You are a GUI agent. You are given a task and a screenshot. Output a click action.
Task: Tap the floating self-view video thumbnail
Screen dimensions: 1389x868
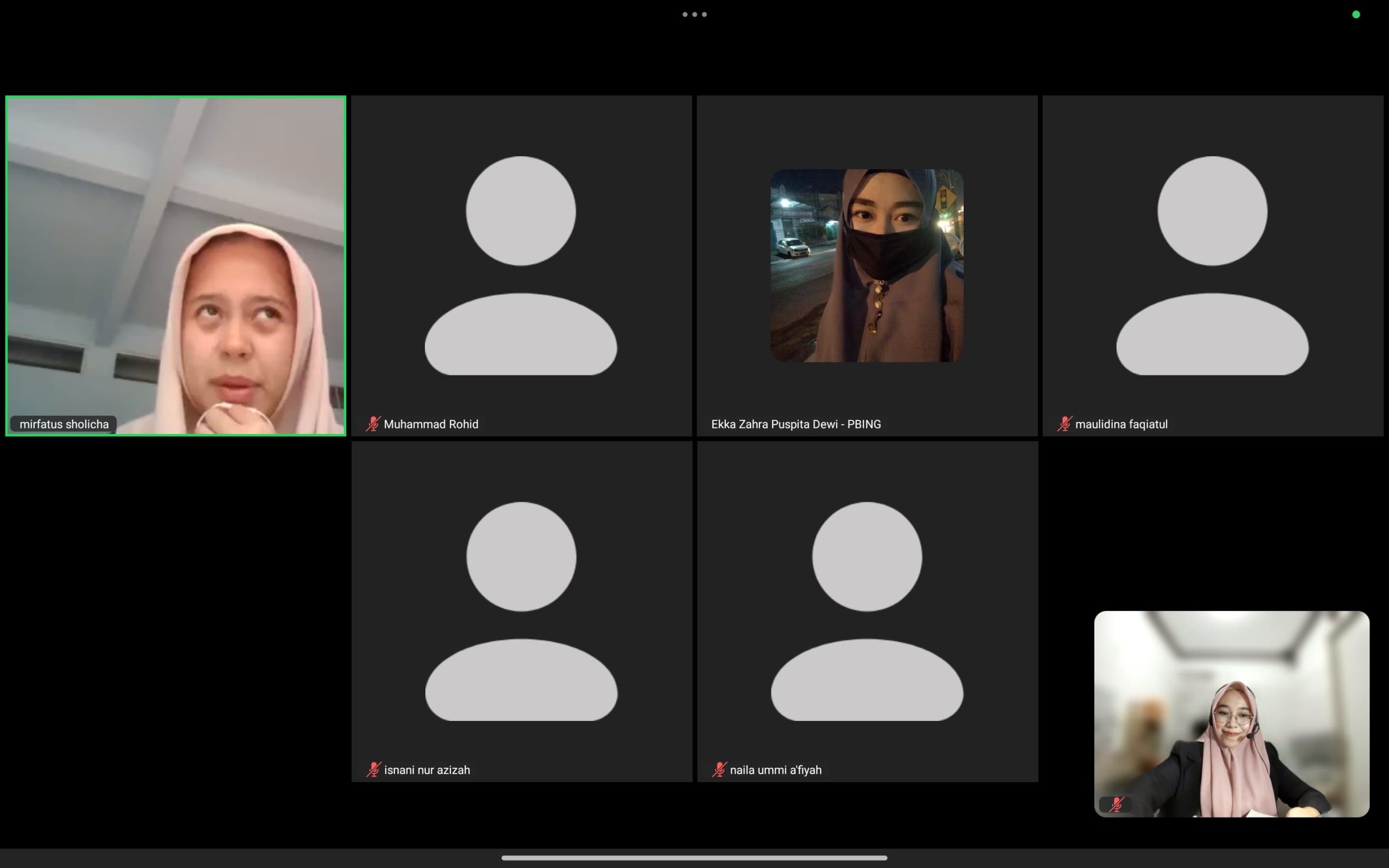(x=1232, y=713)
